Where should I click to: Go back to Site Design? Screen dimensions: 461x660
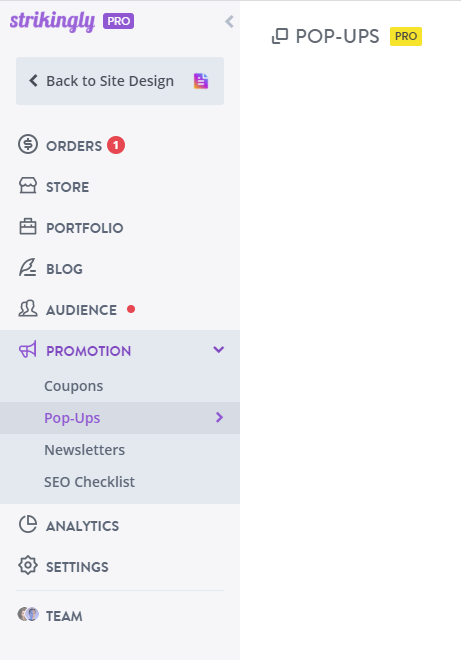(x=120, y=81)
